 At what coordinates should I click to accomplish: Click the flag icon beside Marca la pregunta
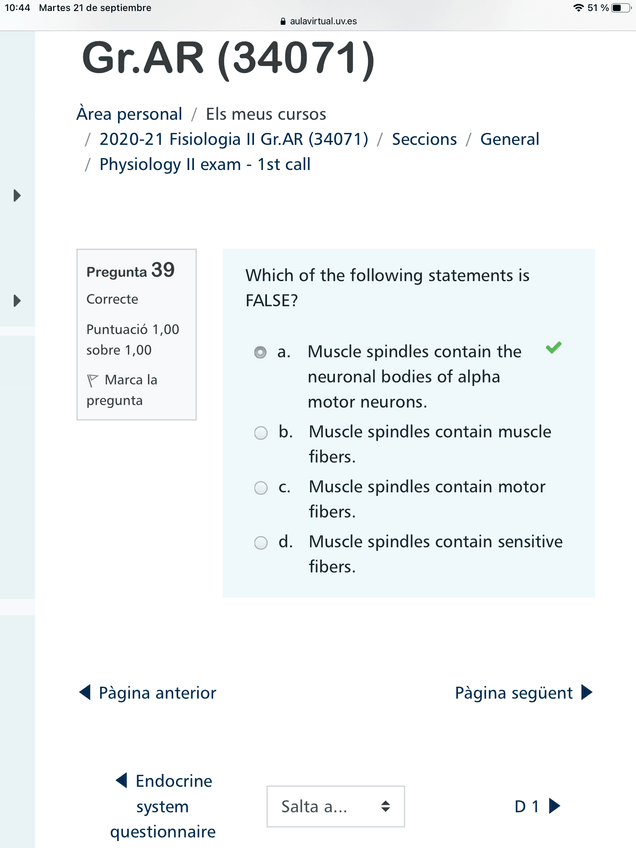tap(93, 380)
